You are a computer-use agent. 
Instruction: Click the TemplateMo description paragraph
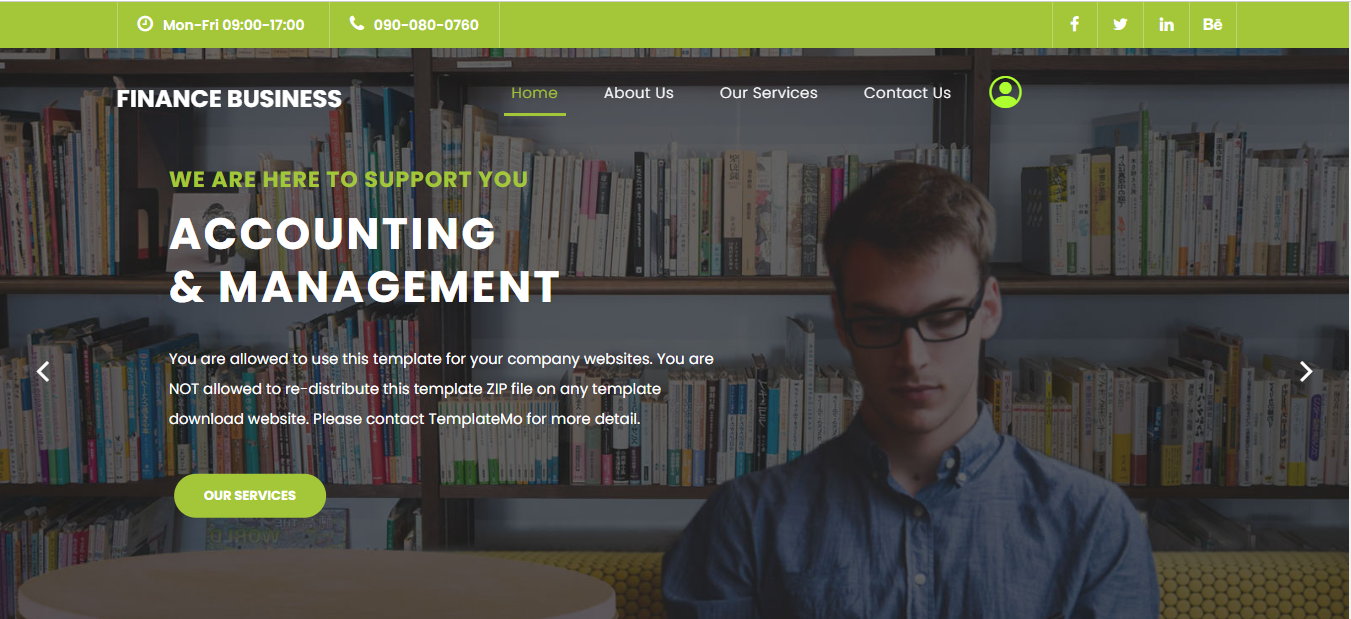pos(441,389)
